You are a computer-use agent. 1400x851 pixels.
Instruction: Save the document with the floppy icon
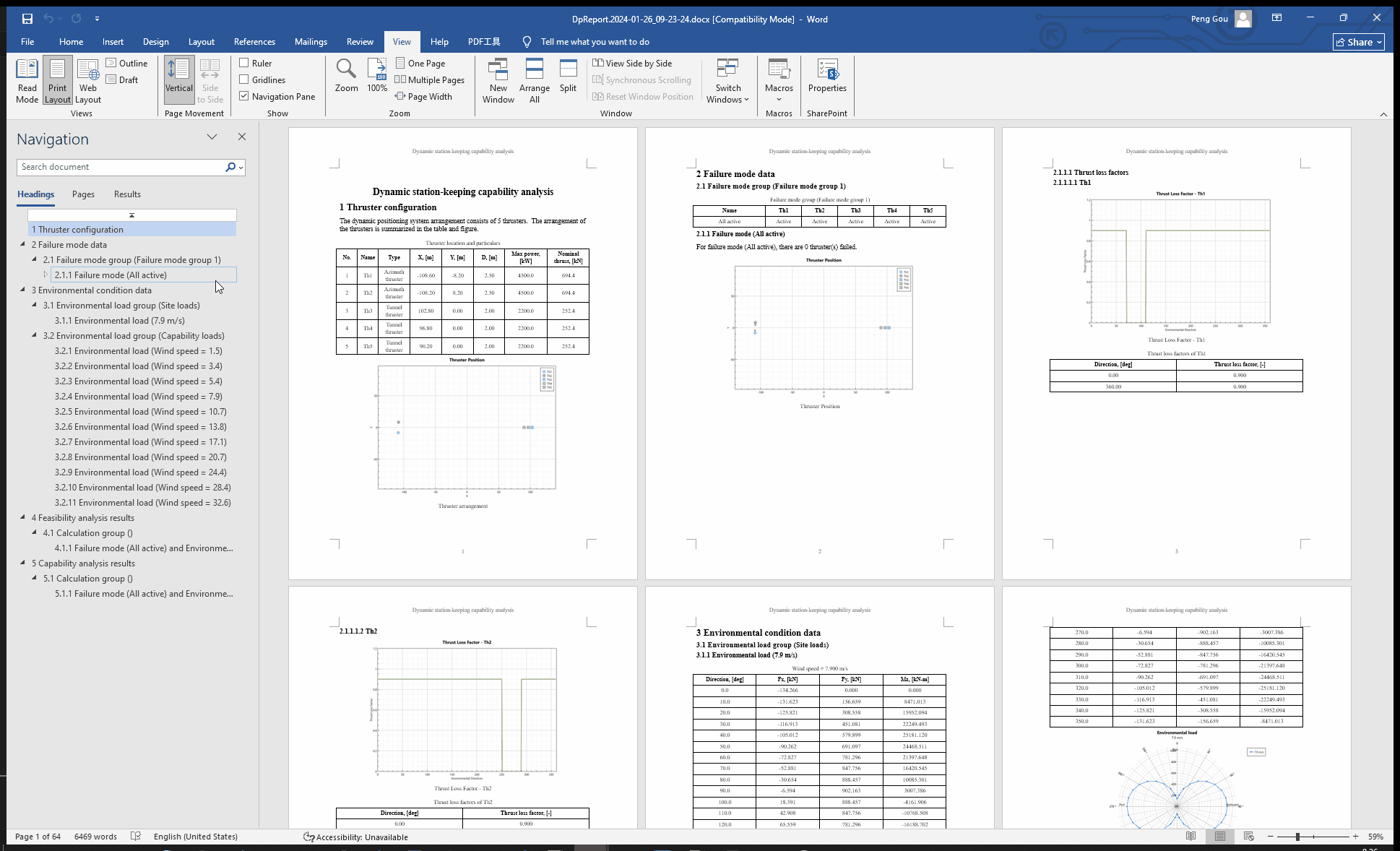pos(27,19)
